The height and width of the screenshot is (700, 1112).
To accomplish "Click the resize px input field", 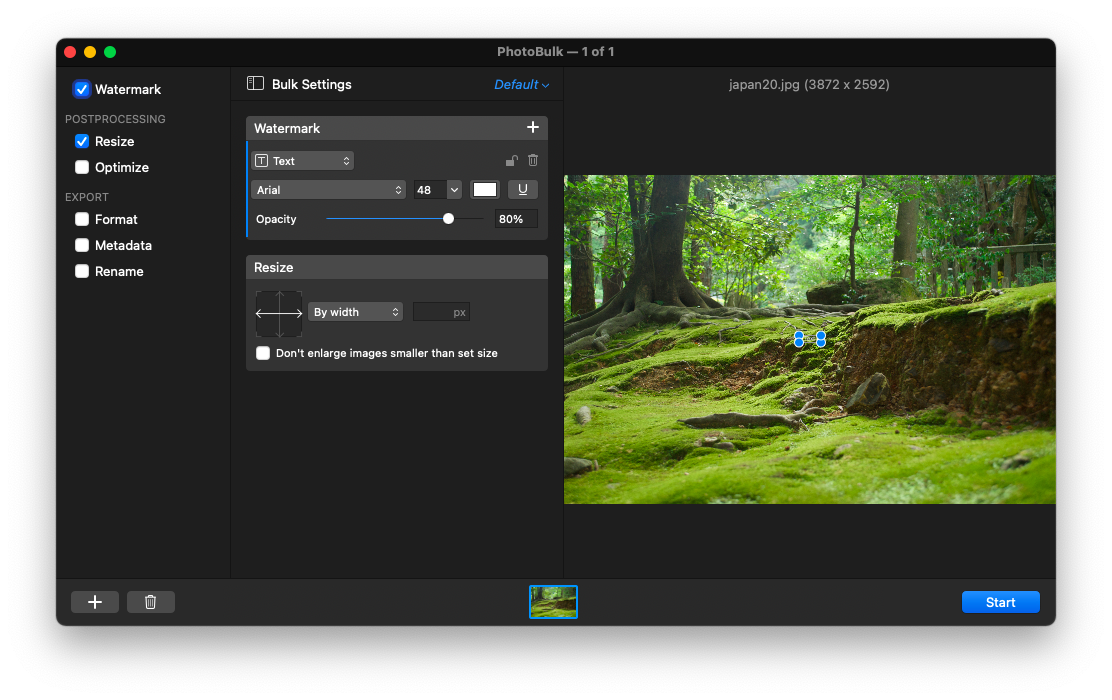I will pos(441,312).
